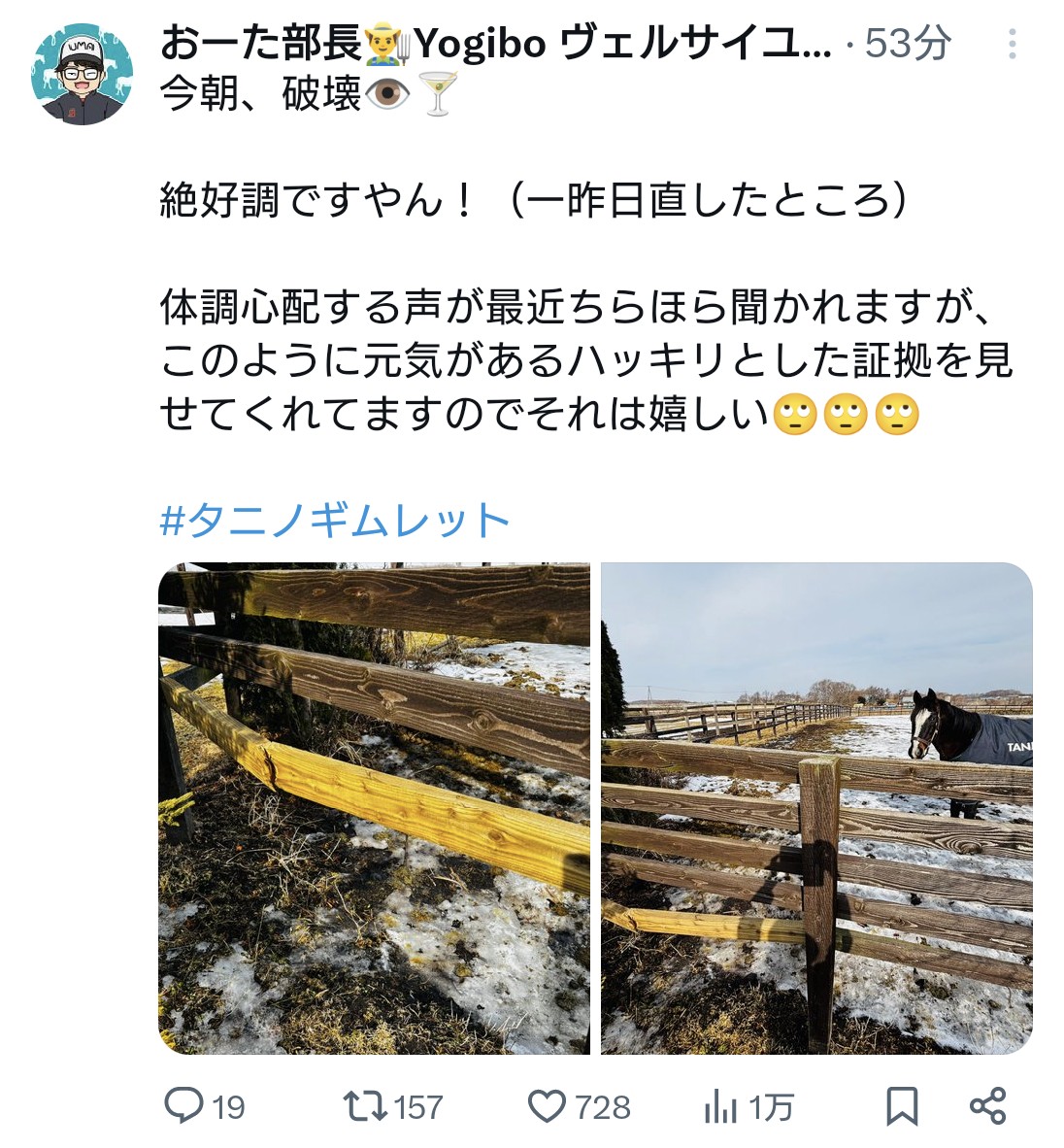Bookmark this post

(902, 1105)
